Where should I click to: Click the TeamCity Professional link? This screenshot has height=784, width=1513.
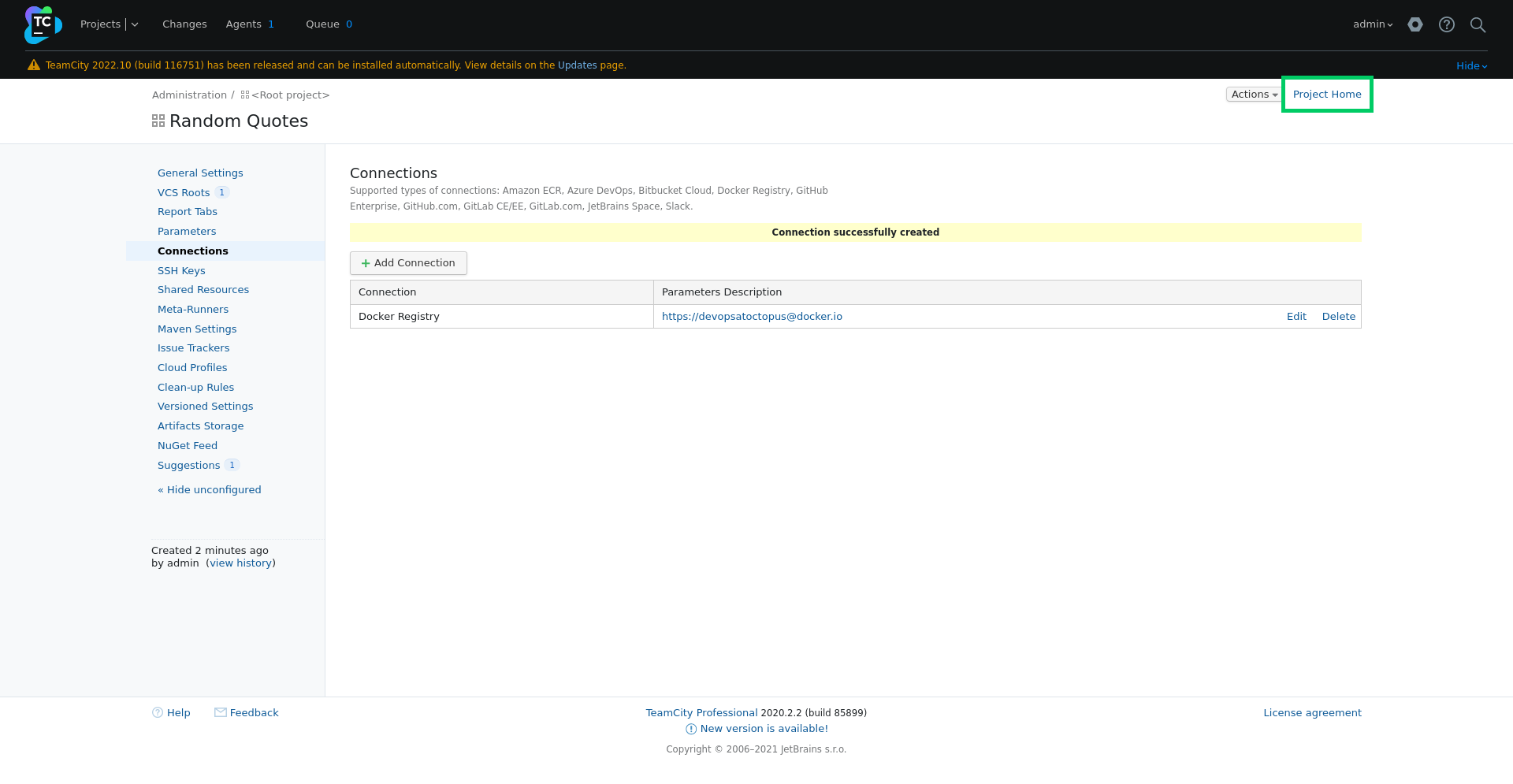(702, 713)
